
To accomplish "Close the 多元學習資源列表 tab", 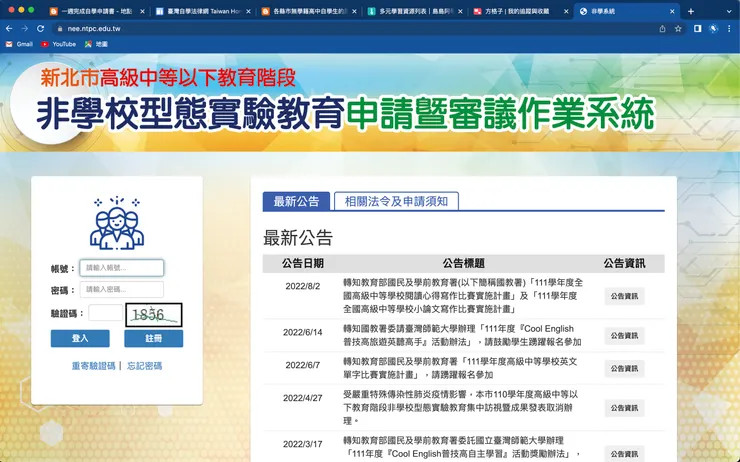I will (460, 11).
